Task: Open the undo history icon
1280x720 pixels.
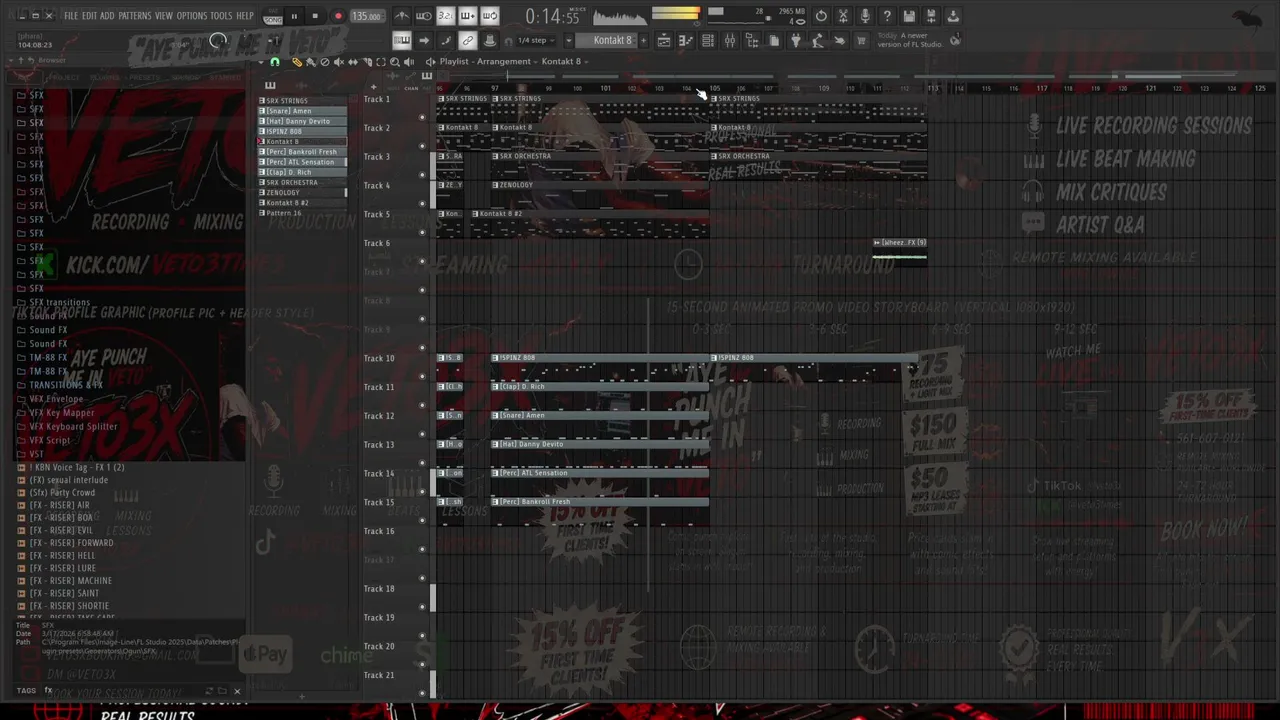Action: point(821,16)
